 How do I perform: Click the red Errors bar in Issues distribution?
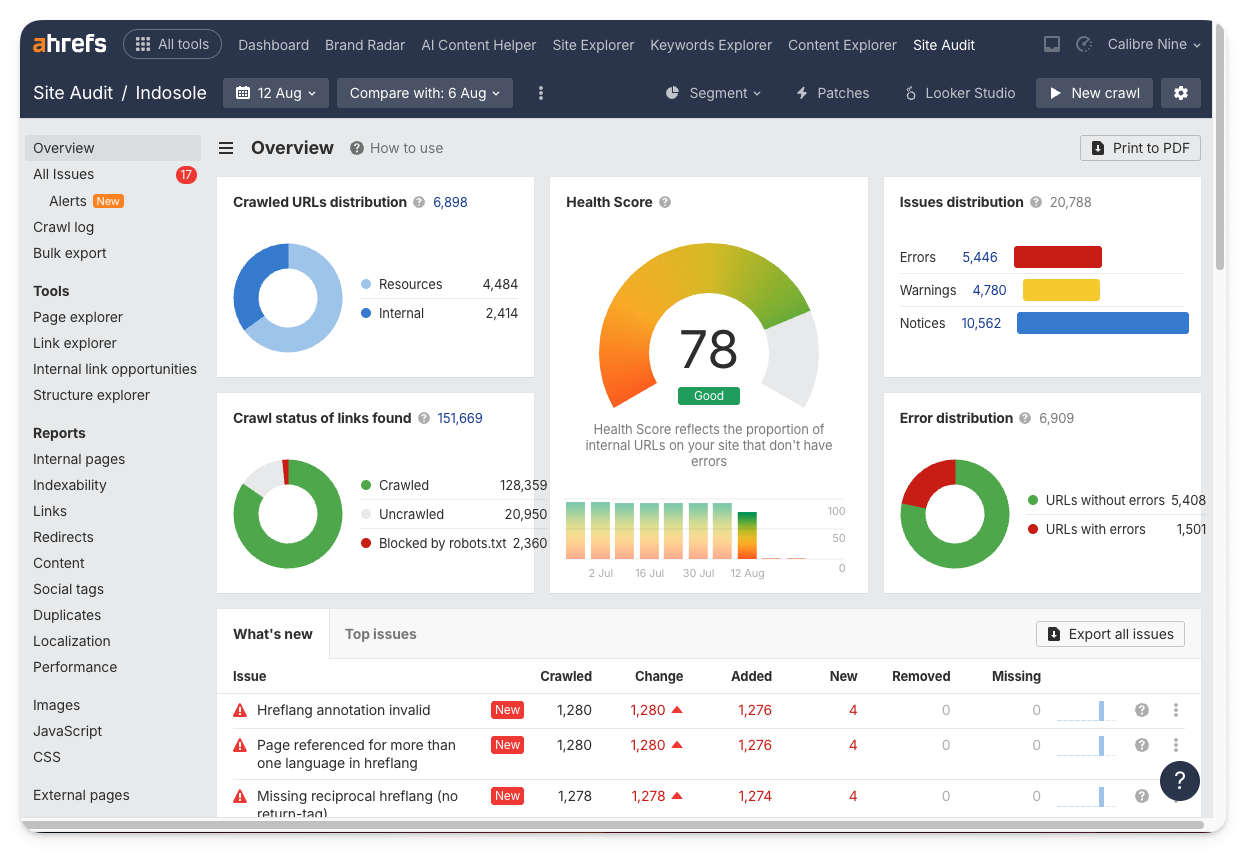[1057, 257]
